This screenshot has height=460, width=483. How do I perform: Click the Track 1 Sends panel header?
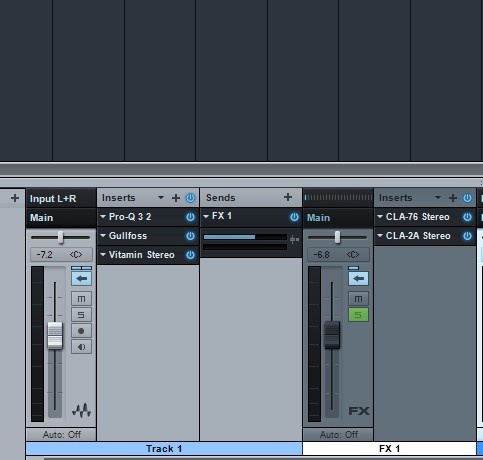tap(251, 198)
